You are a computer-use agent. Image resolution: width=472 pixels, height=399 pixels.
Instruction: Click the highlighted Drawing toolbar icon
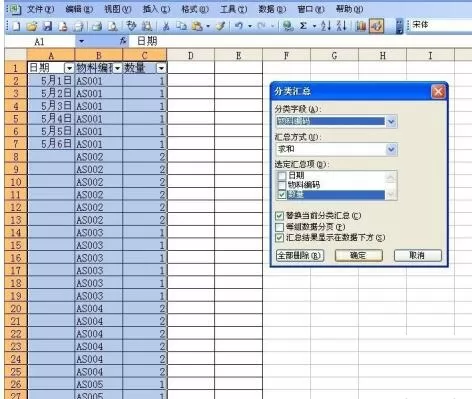click(x=376, y=26)
